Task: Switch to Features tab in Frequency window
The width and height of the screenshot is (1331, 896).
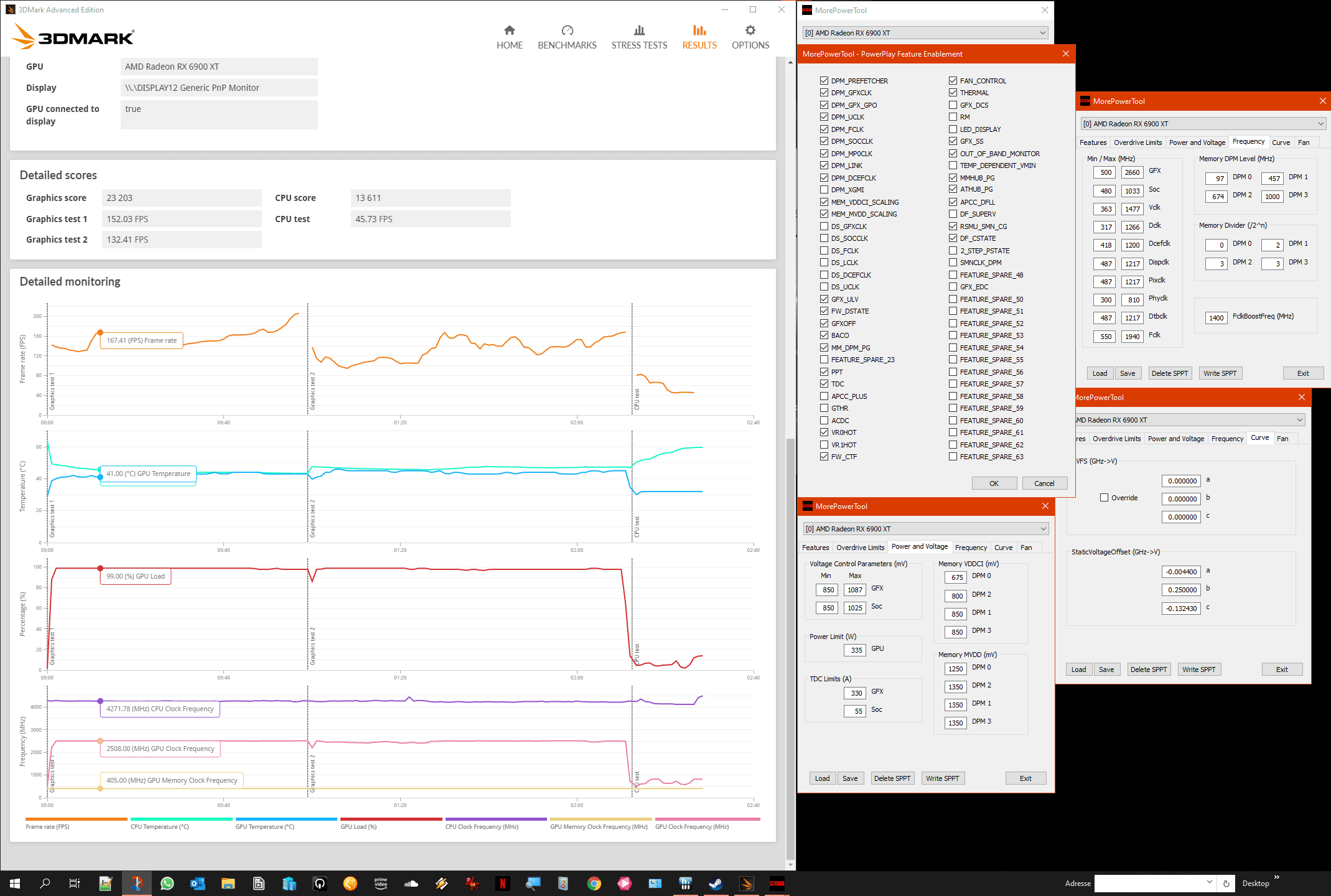Action: click(1093, 142)
